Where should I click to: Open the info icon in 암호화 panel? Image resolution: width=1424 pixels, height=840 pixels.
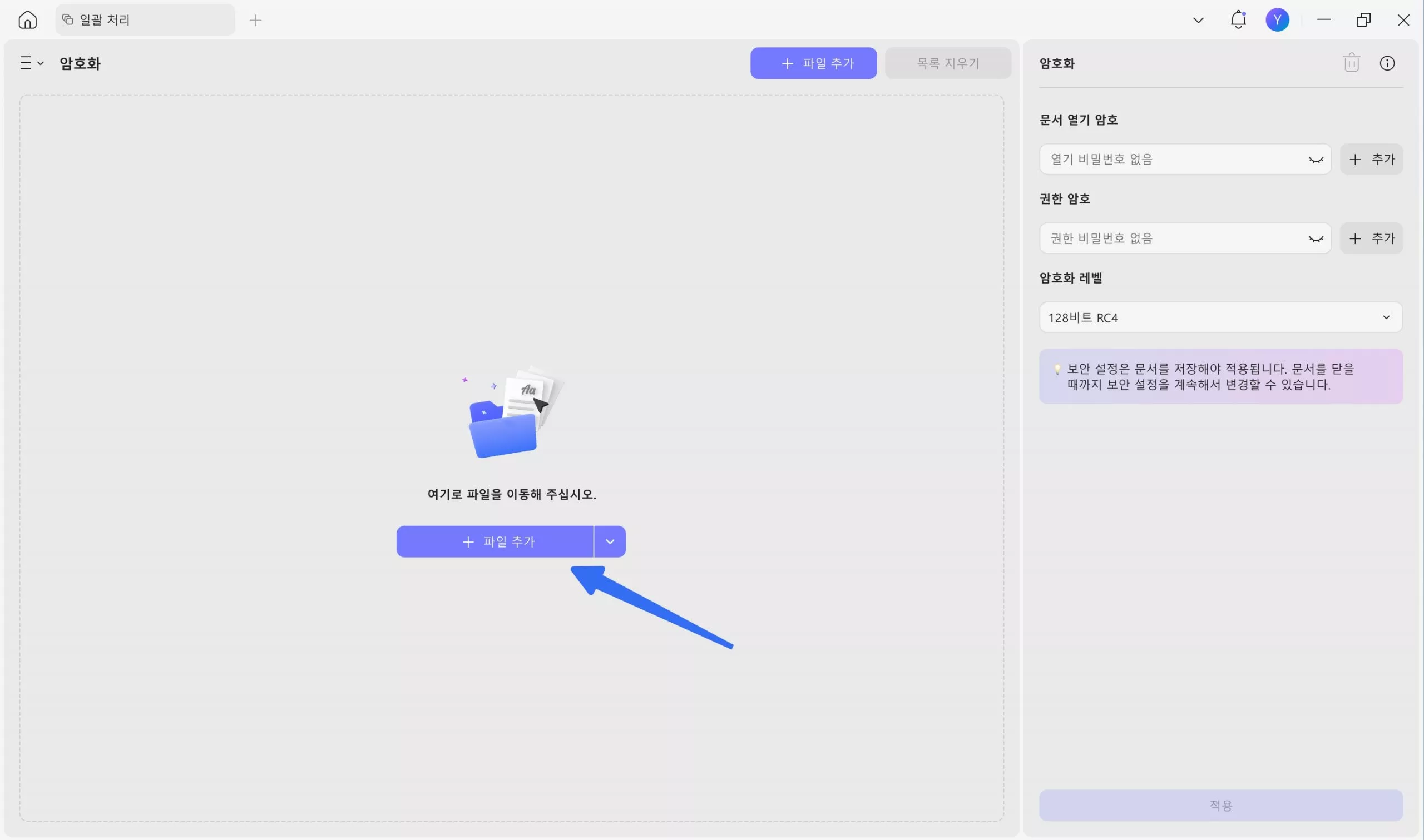pos(1387,63)
